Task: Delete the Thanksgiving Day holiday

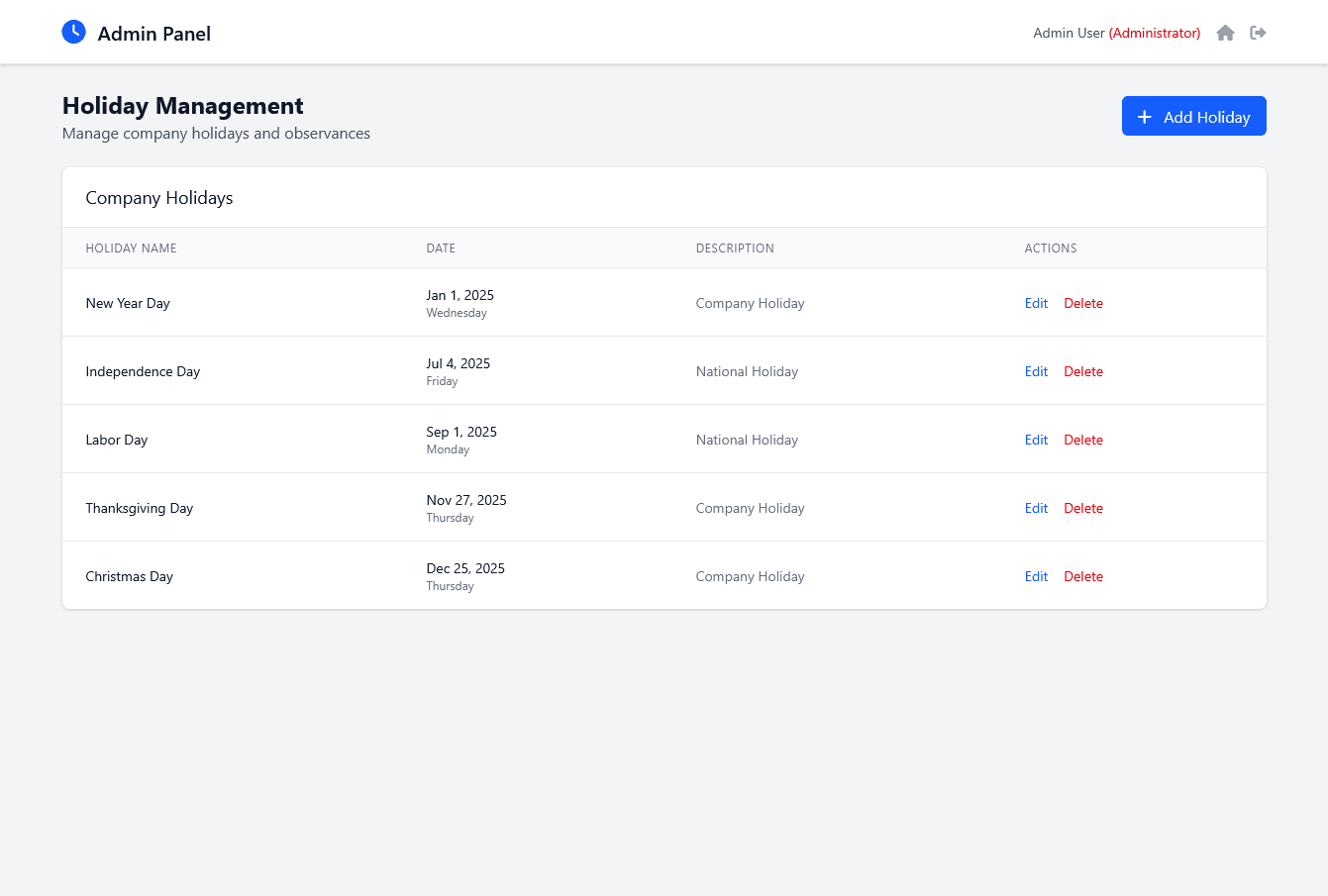Action: point(1083,508)
